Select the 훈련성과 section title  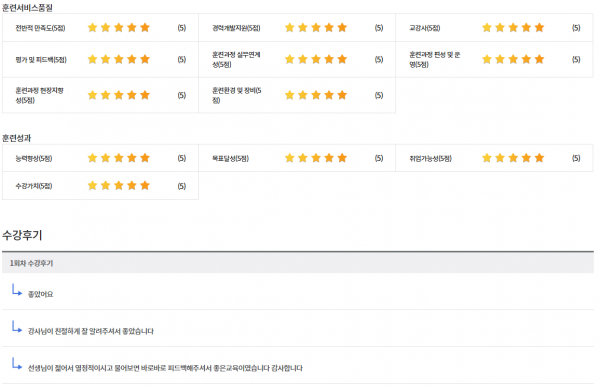[x=16, y=138]
